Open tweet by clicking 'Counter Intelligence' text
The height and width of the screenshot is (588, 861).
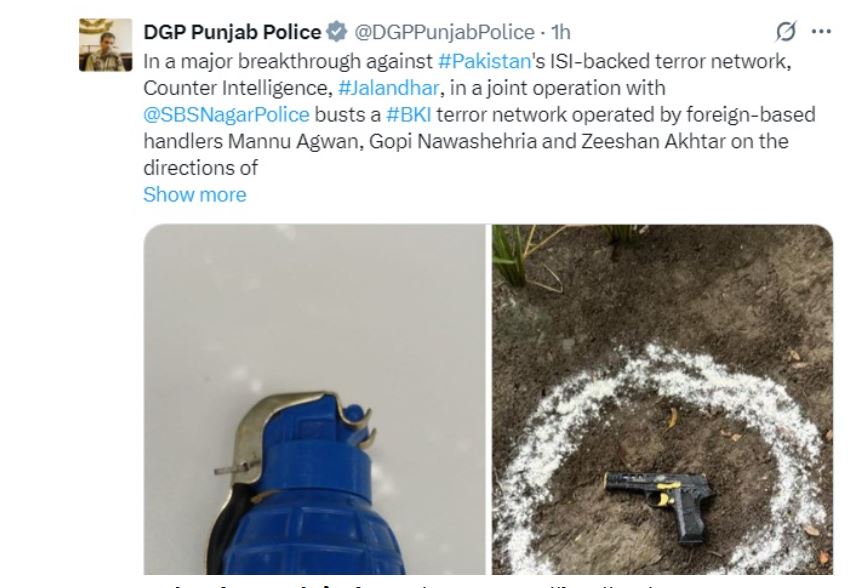click(236, 88)
